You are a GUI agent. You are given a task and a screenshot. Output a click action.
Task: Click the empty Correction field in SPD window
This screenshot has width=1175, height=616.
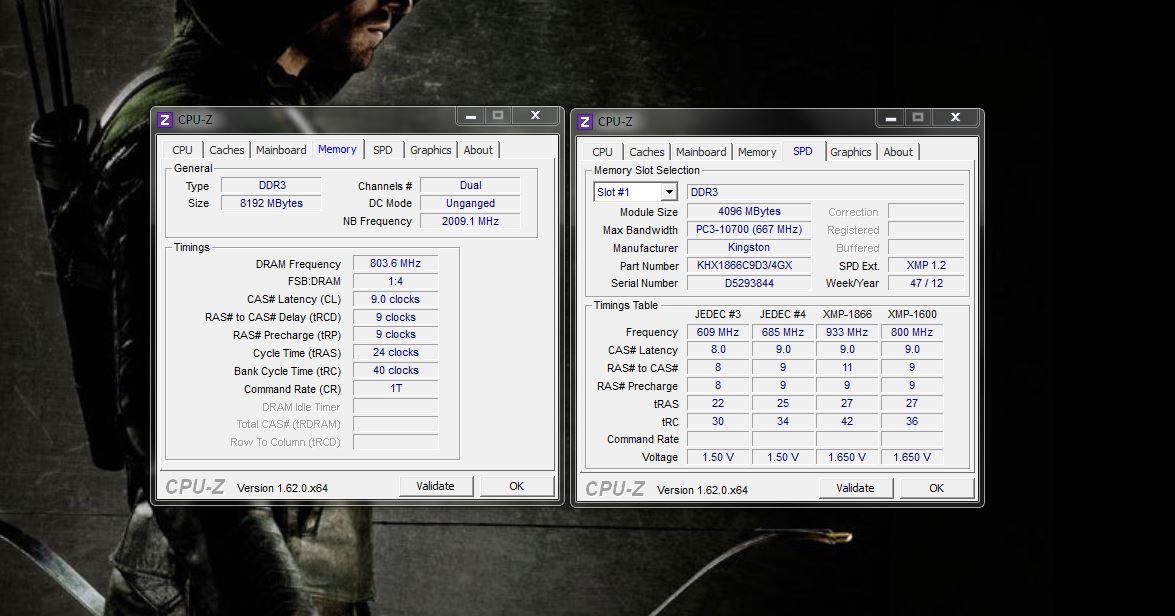926,211
